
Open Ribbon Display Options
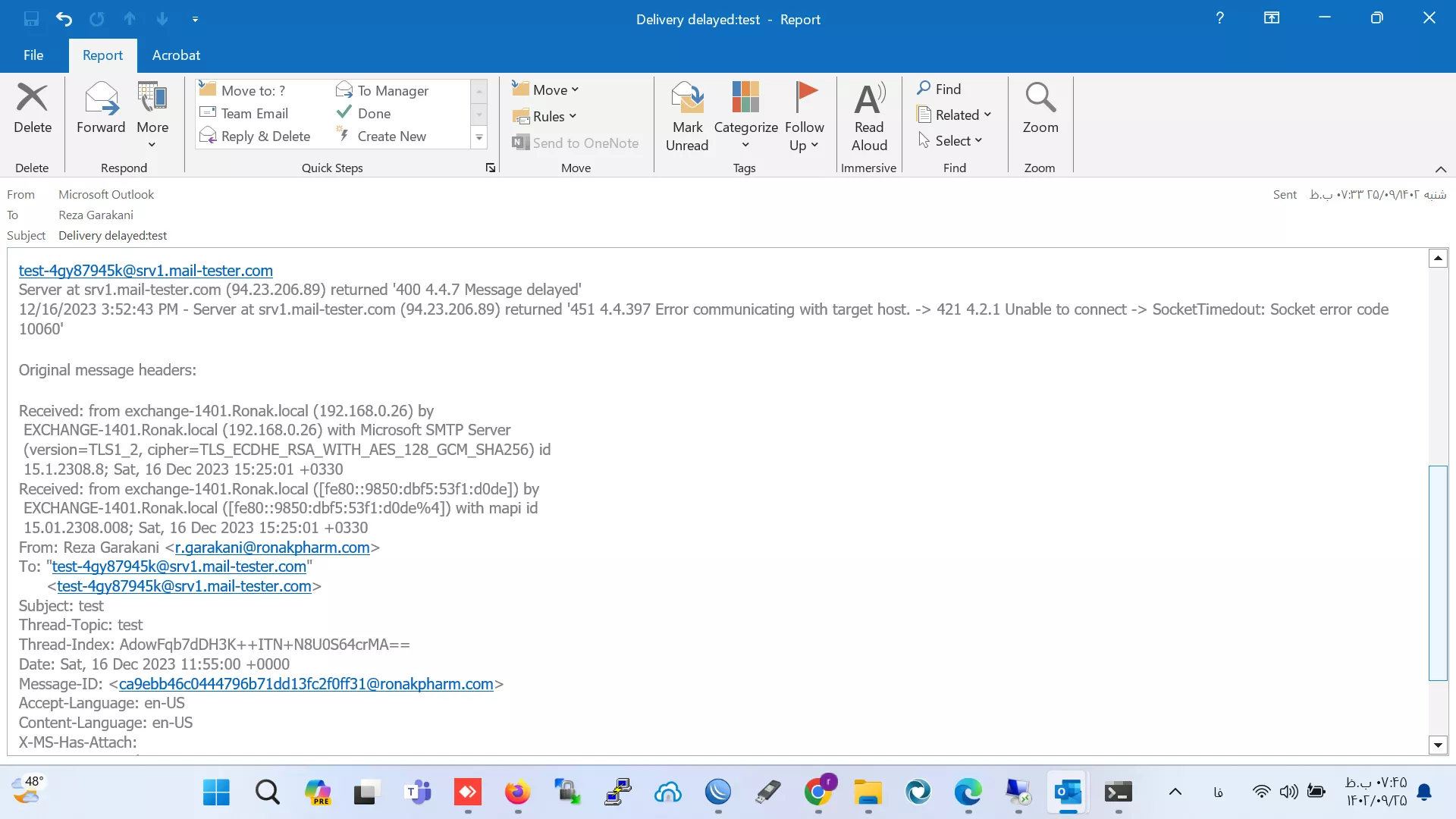point(1272,18)
